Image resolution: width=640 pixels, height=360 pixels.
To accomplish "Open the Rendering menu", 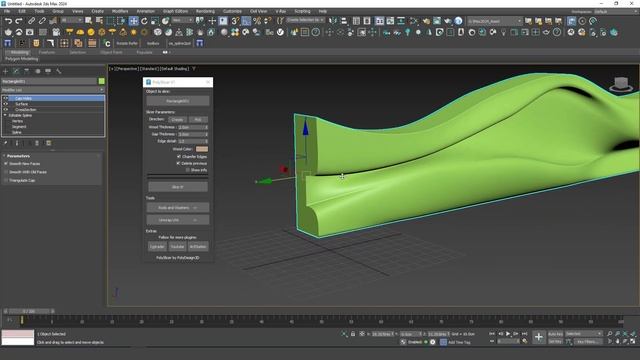I will click(205, 11).
